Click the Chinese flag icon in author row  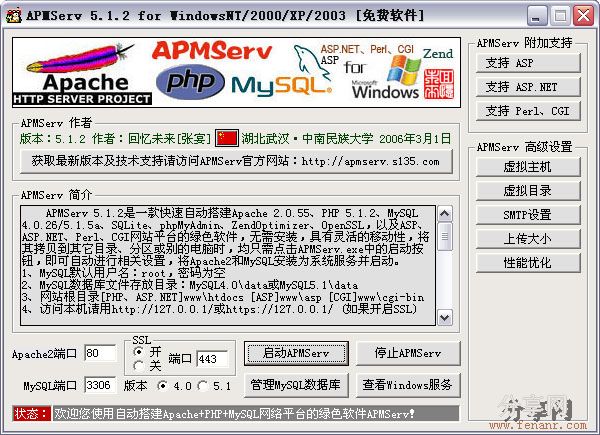[x=227, y=138]
